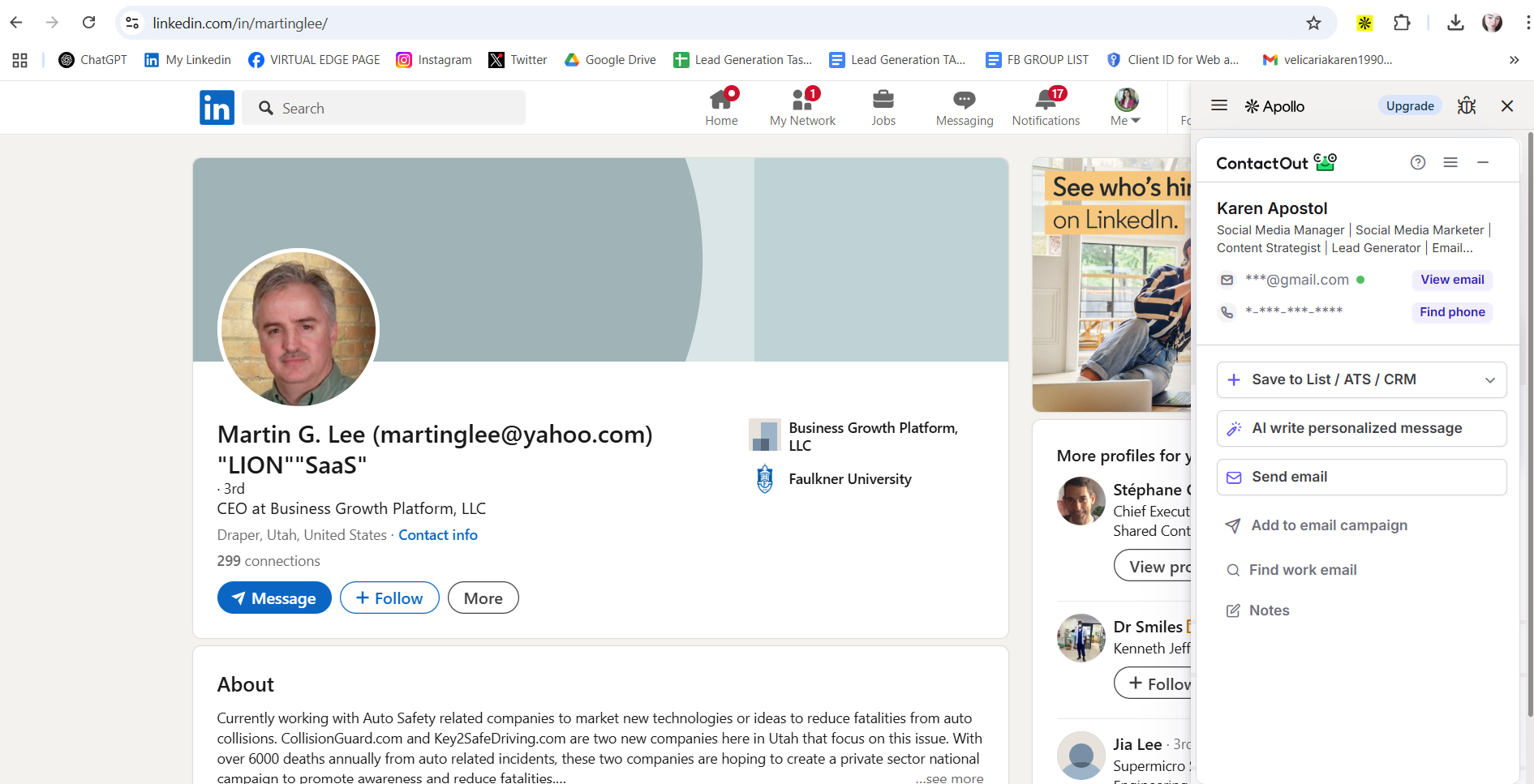Viewport: 1534px width, 784px height.
Task: Go back using the browser back arrow
Action: click(x=16, y=23)
